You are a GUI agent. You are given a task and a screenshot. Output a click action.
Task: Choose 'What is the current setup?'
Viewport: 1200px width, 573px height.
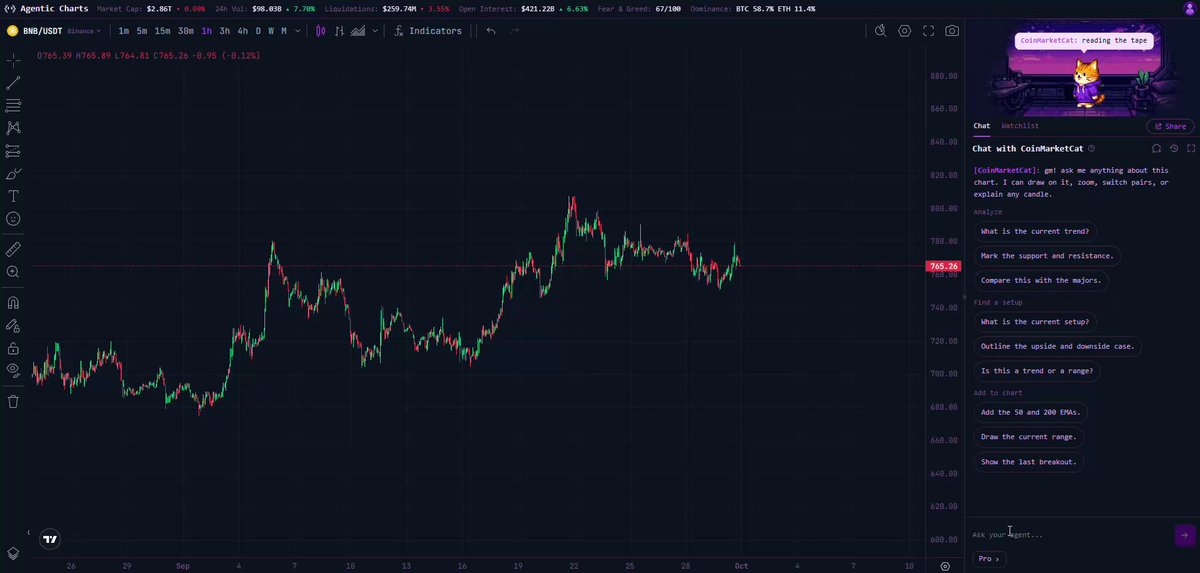(x=1035, y=322)
